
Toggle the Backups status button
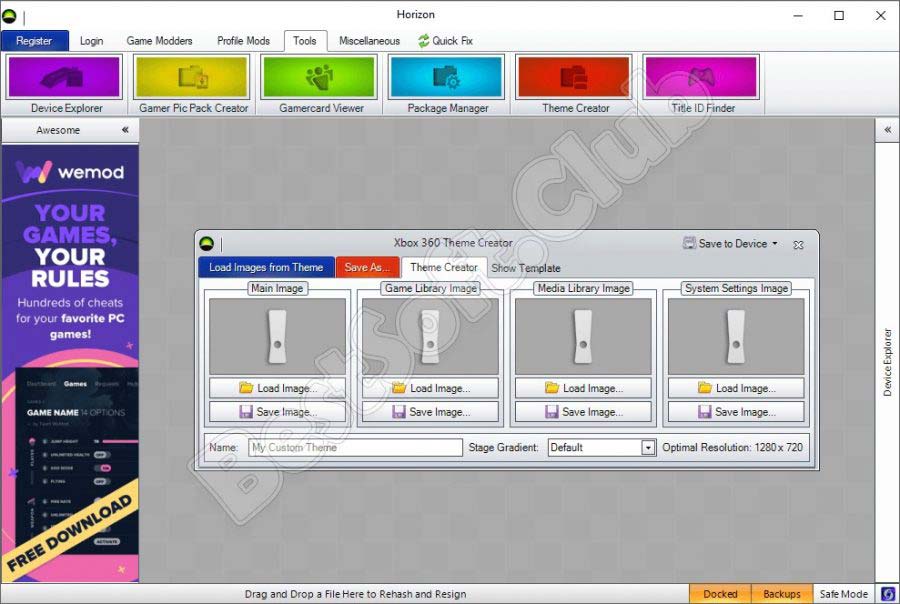click(x=781, y=594)
